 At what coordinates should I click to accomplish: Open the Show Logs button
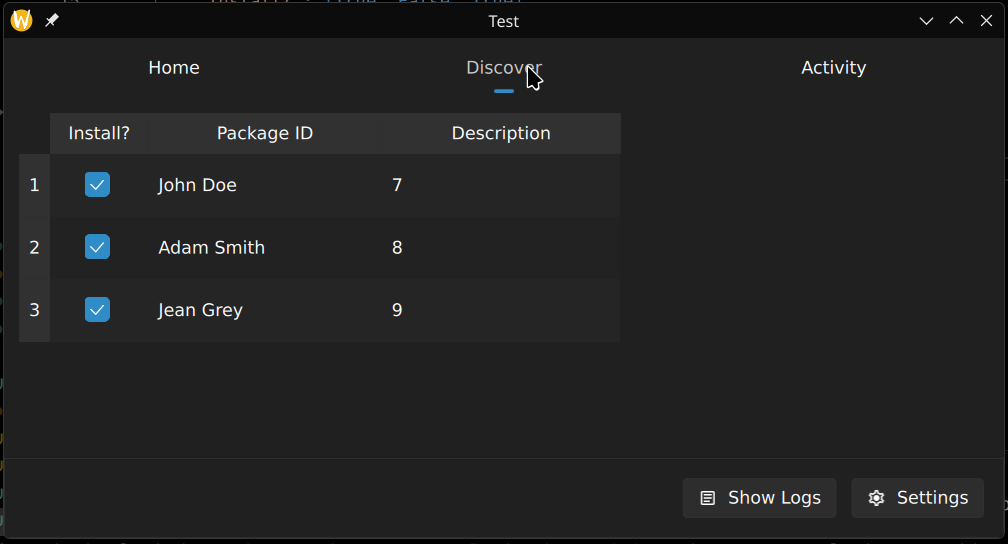point(759,498)
